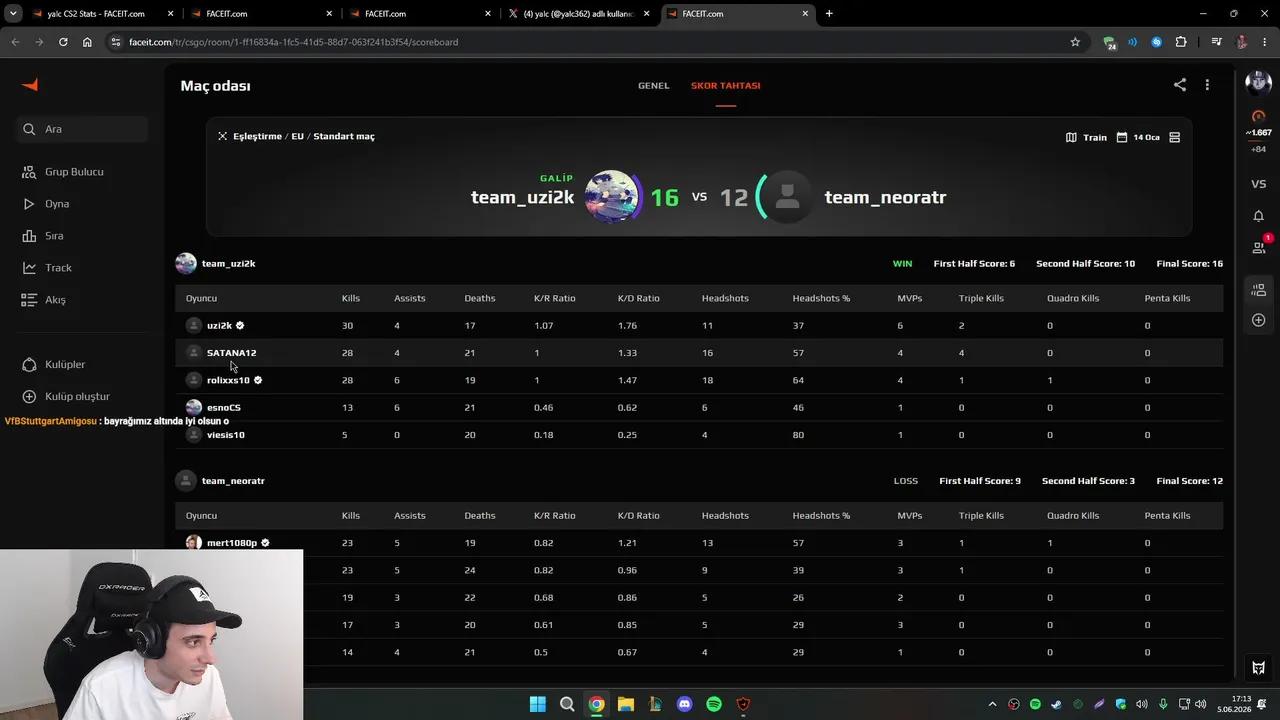Open the Chrome extensions puzzle menu
The width and height of the screenshot is (1280, 720).
(1181, 42)
